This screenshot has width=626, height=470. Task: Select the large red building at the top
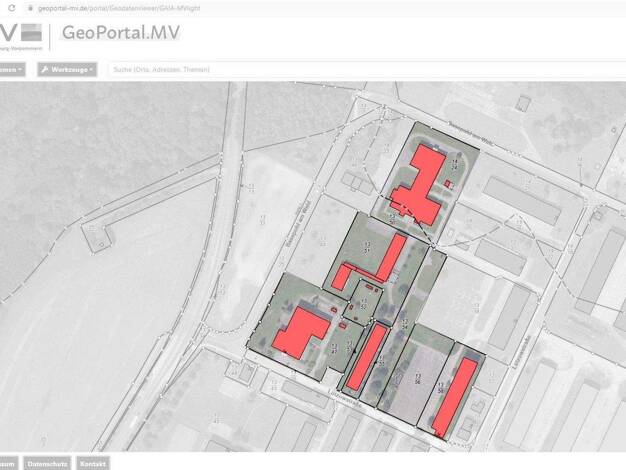click(x=427, y=178)
